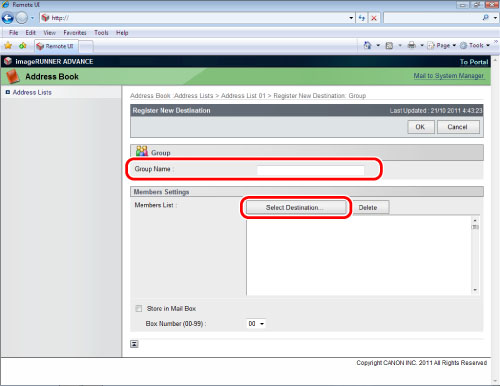Click the return-to-top icon below form
The width and height of the screenshot is (500, 386).
pyautogui.click(x=134, y=344)
